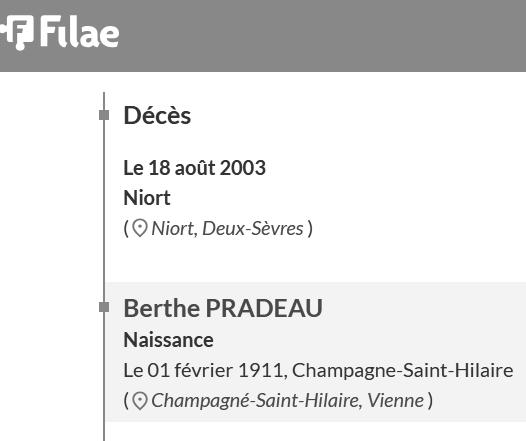Click the Filae logo icon
This screenshot has height=441, width=526.
(x=17, y=33)
